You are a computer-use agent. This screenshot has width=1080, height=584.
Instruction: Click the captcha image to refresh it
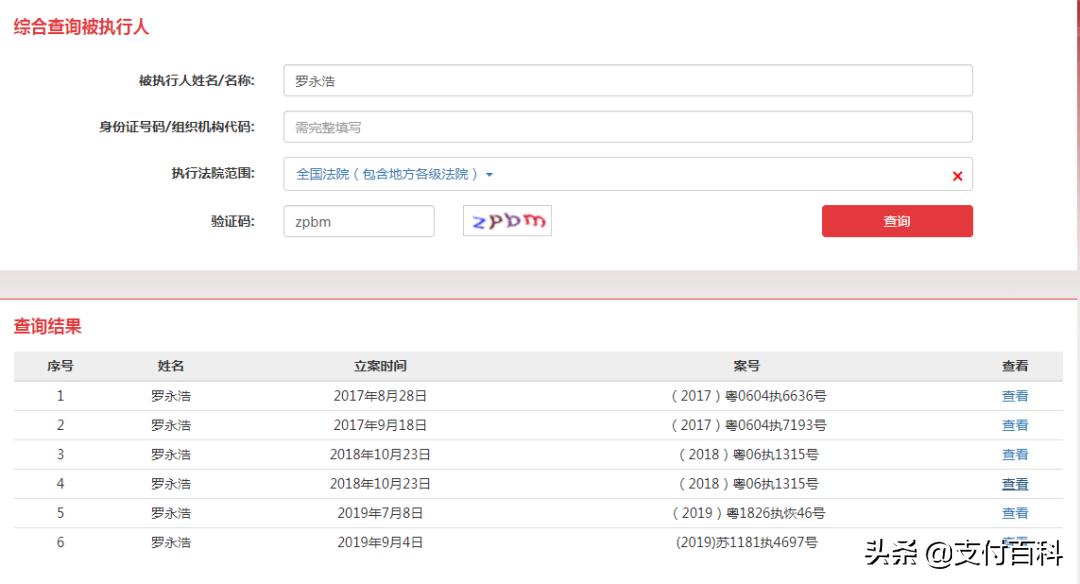pos(506,221)
